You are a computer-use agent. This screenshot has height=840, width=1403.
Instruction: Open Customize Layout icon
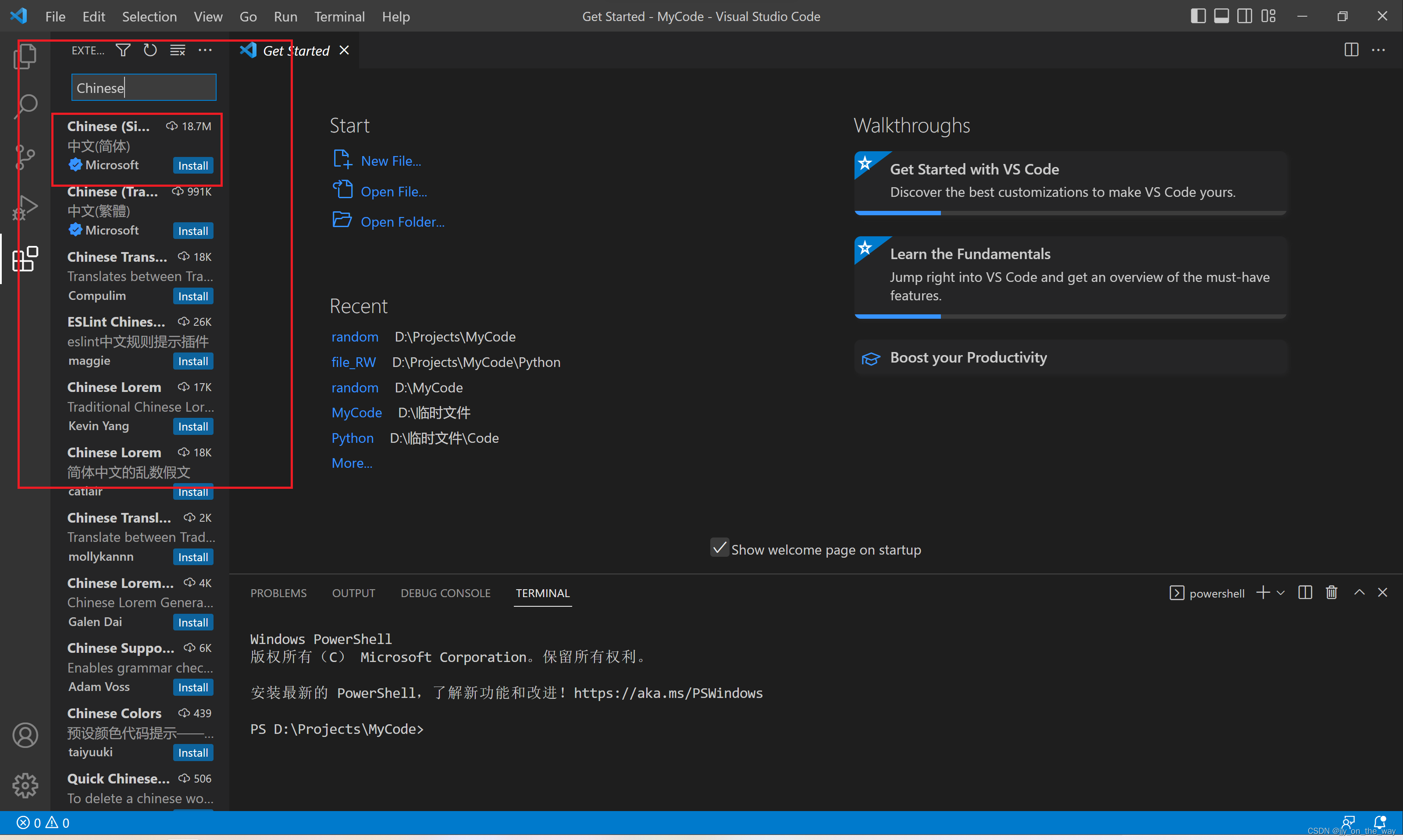click(x=1268, y=16)
